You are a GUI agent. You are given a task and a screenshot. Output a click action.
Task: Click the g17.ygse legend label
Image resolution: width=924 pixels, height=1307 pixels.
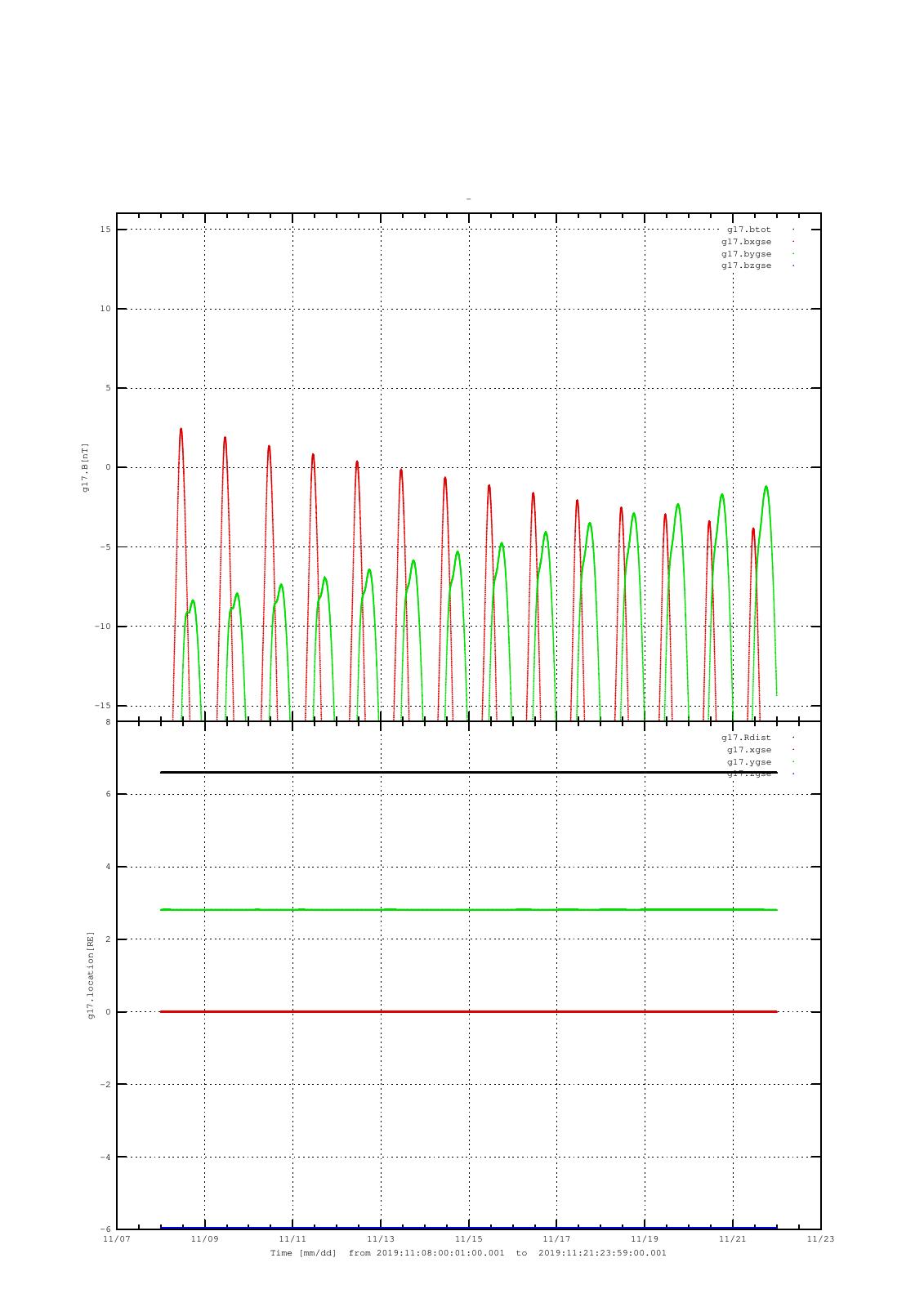(748, 762)
